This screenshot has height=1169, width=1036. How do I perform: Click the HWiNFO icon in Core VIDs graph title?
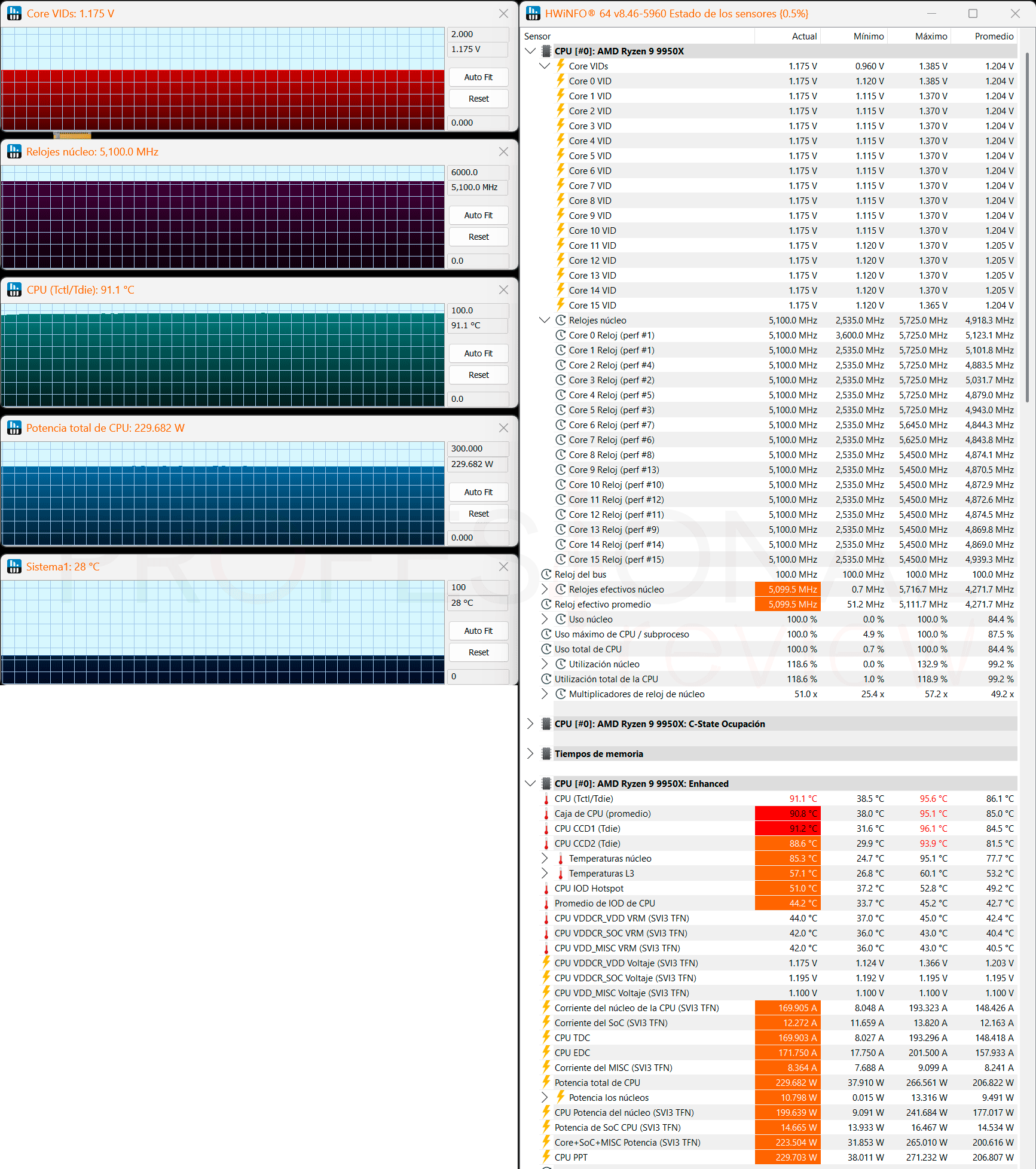click(14, 13)
